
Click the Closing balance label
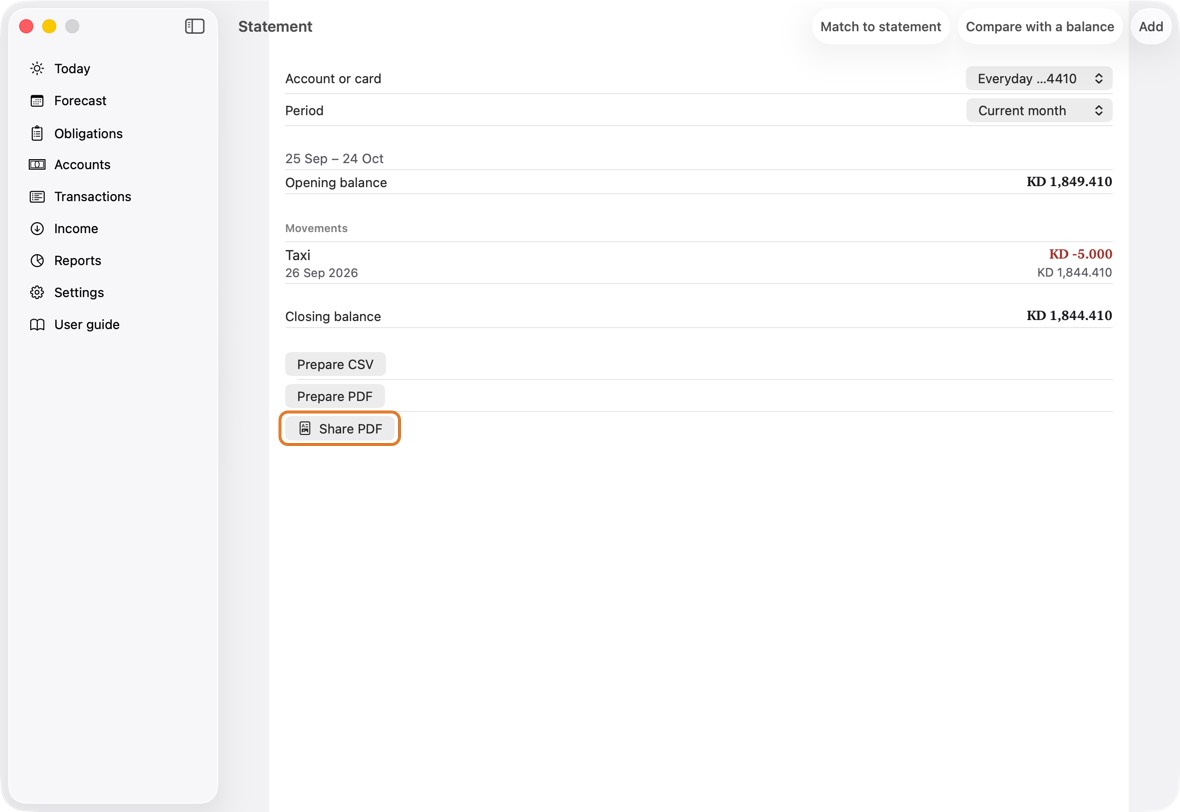pyautogui.click(x=333, y=317)
